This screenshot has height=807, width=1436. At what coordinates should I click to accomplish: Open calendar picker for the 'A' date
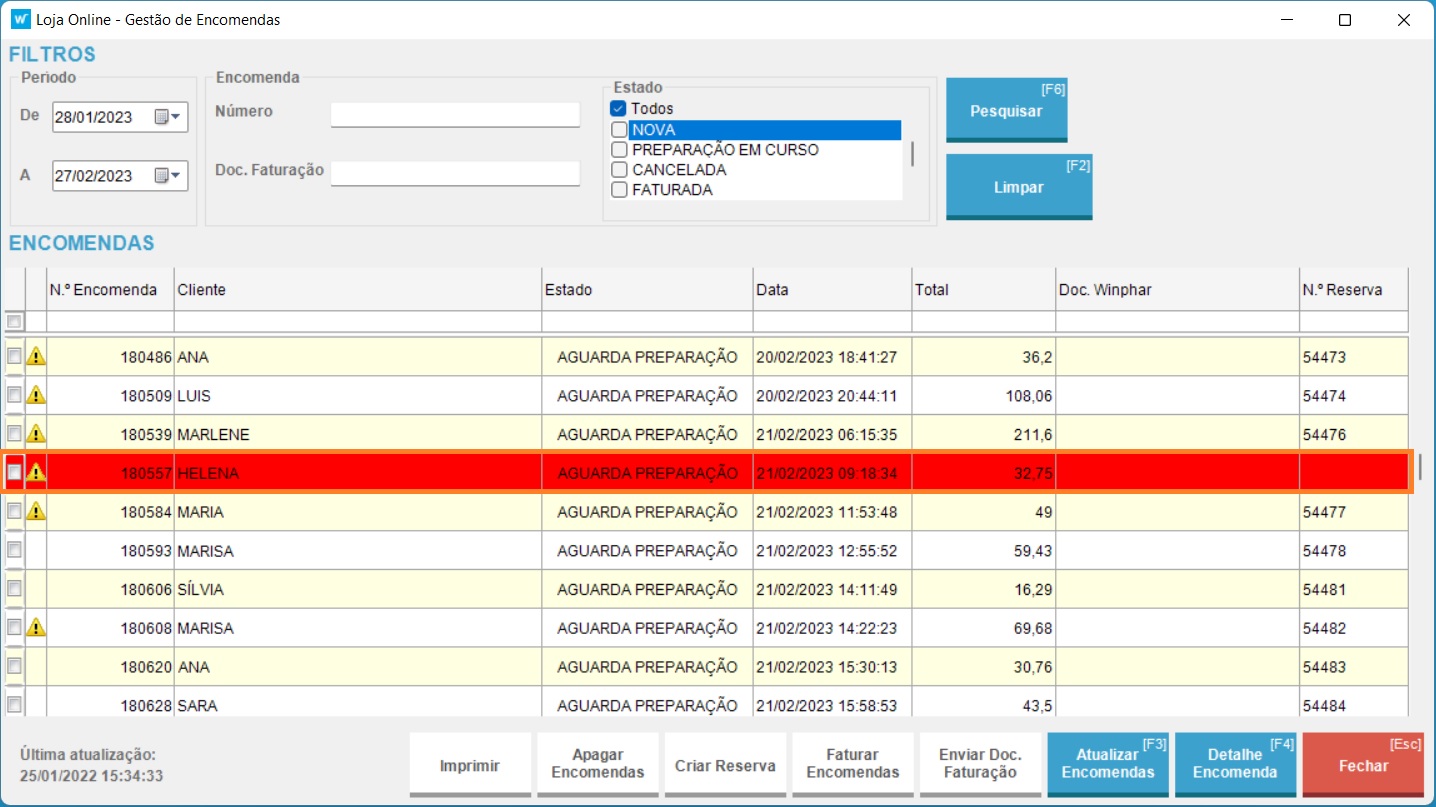click(x=168, y=176)
